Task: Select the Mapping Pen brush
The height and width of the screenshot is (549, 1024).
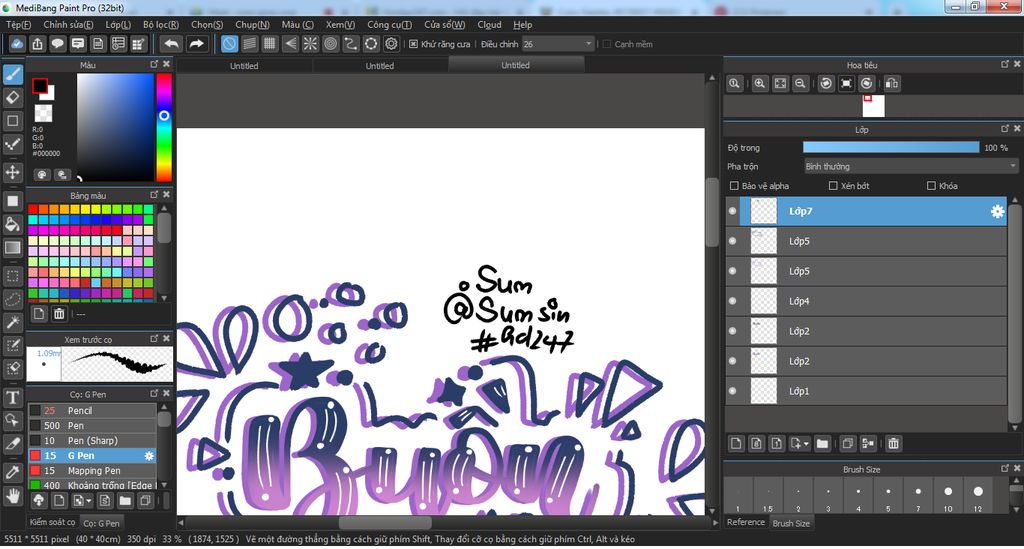Action: (92, 471)
